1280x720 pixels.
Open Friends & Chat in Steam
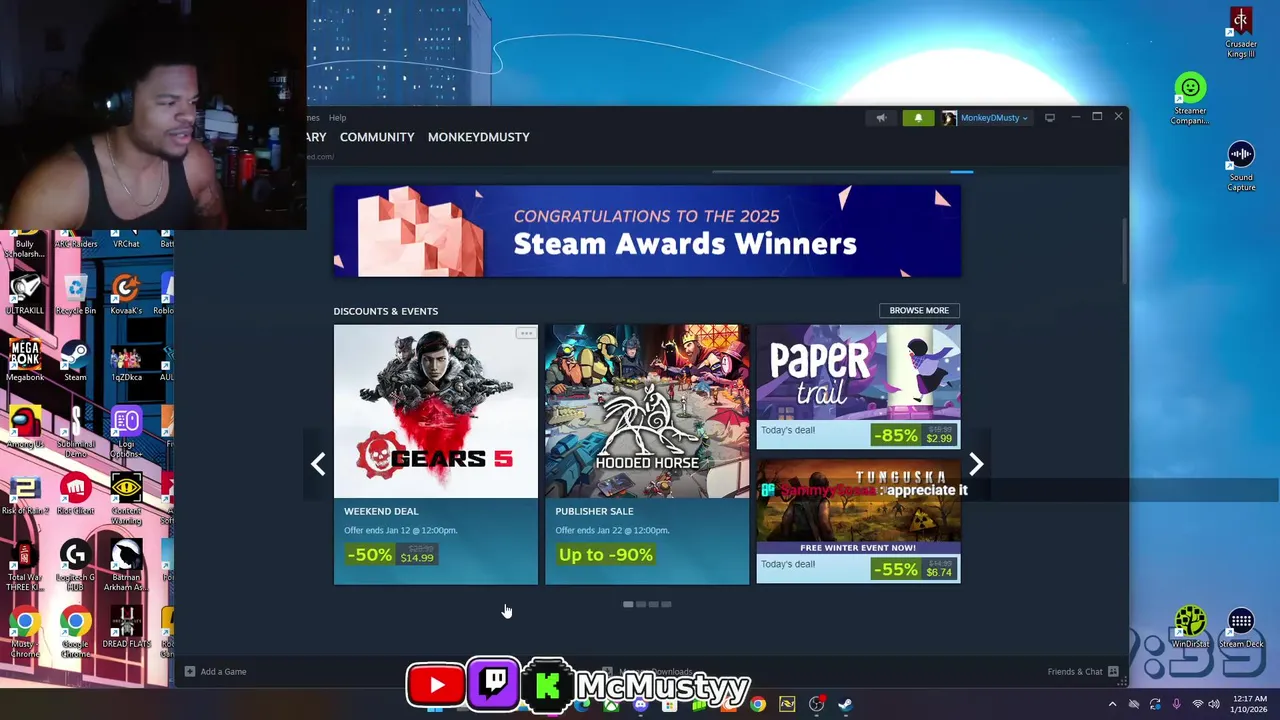point(1083,672)
